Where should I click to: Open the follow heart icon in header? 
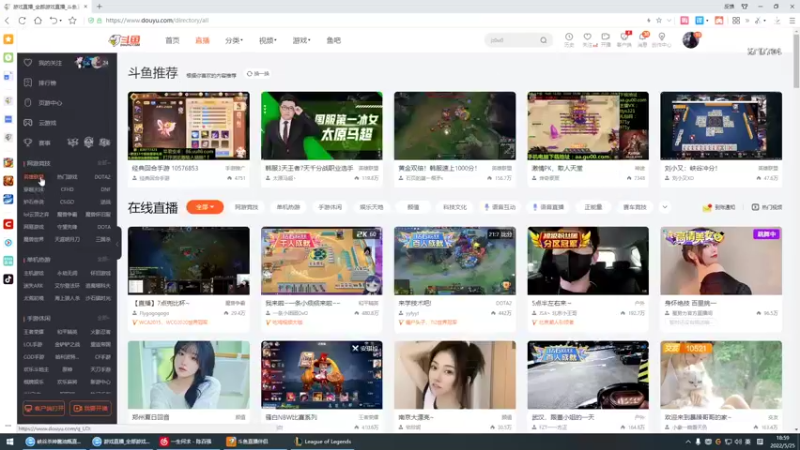587,37
